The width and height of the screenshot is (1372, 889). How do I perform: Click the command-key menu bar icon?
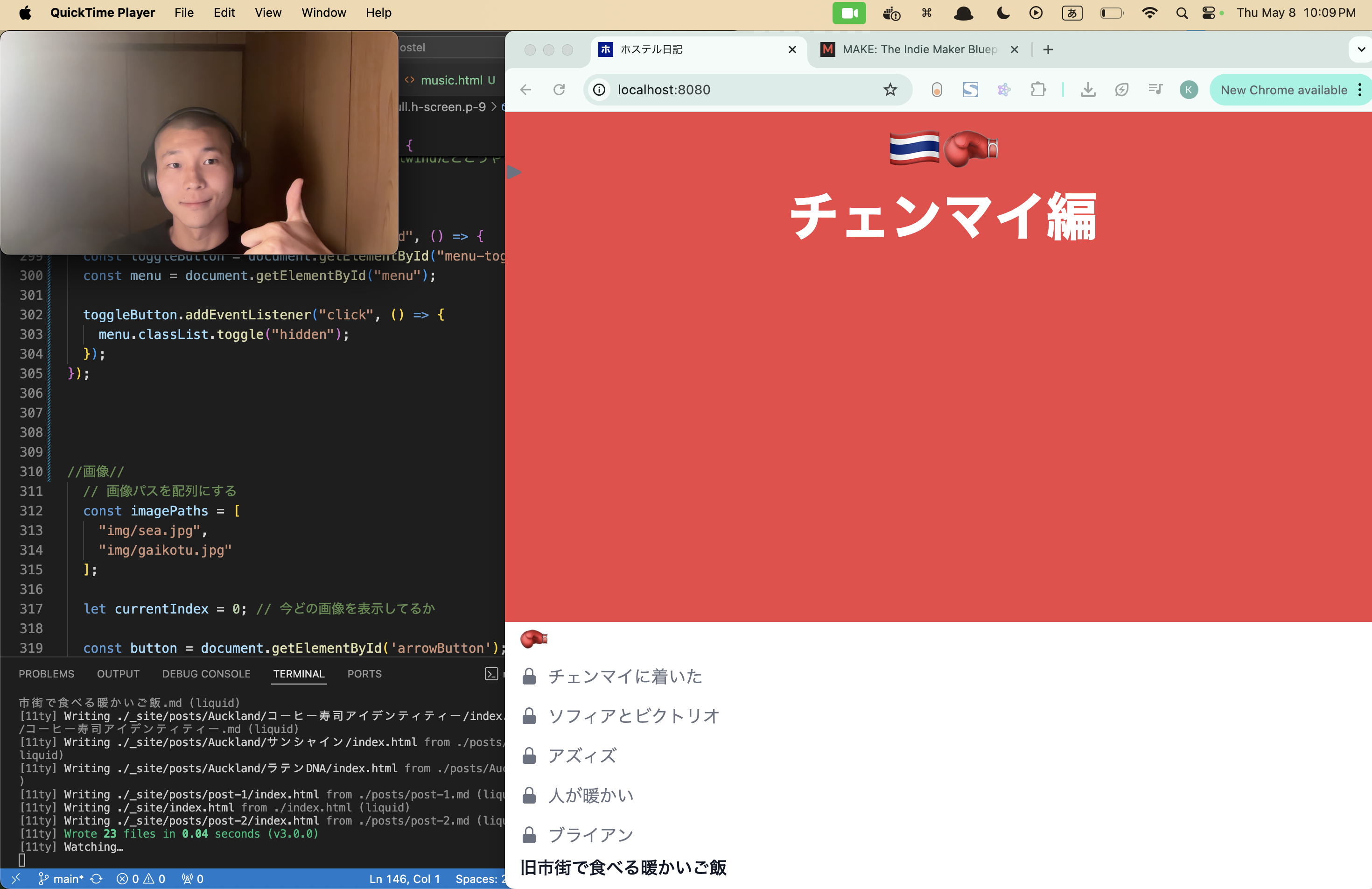point(926,13)
